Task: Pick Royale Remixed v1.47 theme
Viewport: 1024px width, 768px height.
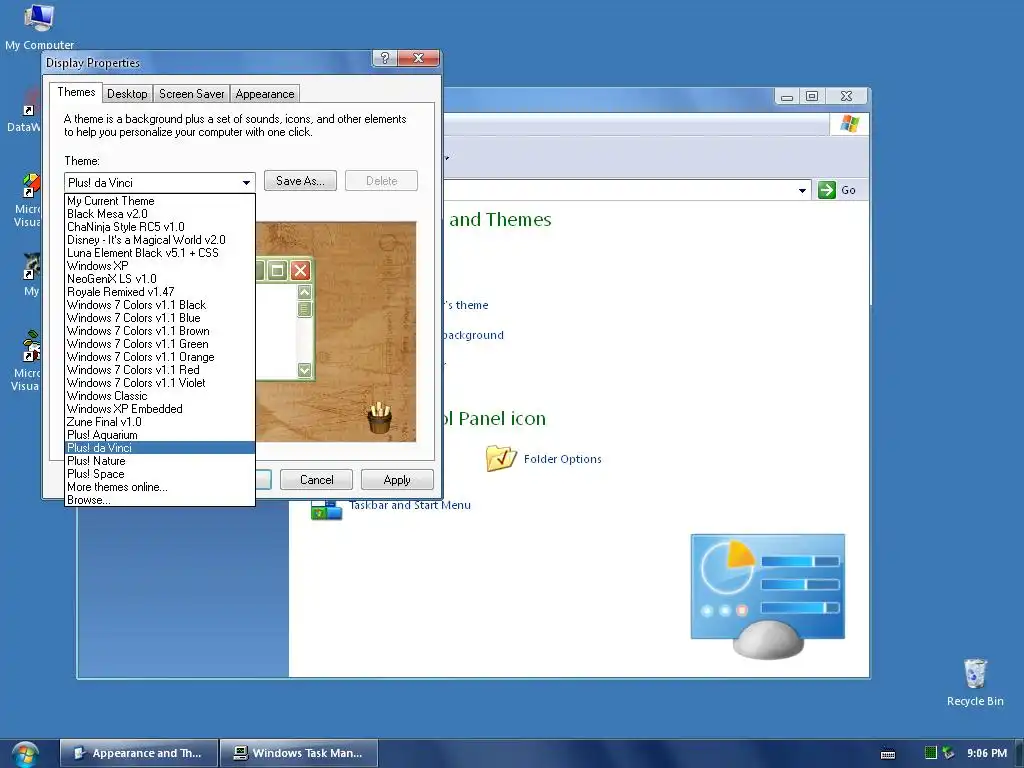Action: click(x=160, y=293)
